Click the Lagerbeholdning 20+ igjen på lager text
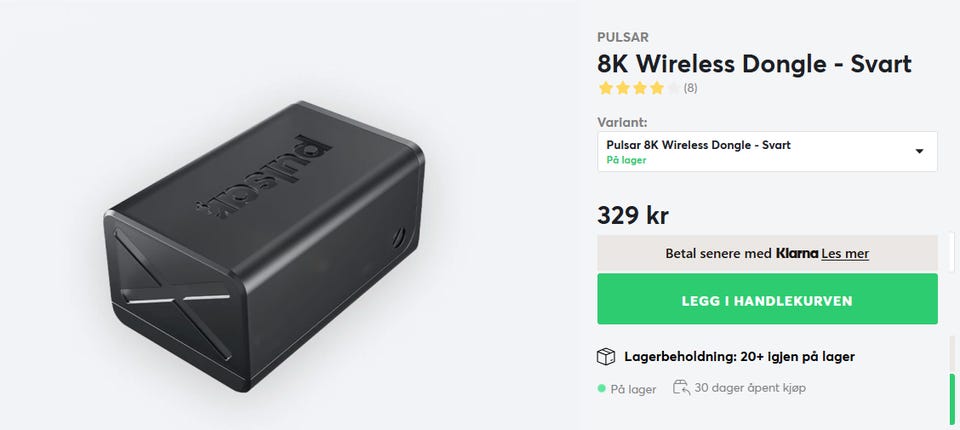Image resolution: width=960 pixels, height=430 pixels. click(740, 356)
